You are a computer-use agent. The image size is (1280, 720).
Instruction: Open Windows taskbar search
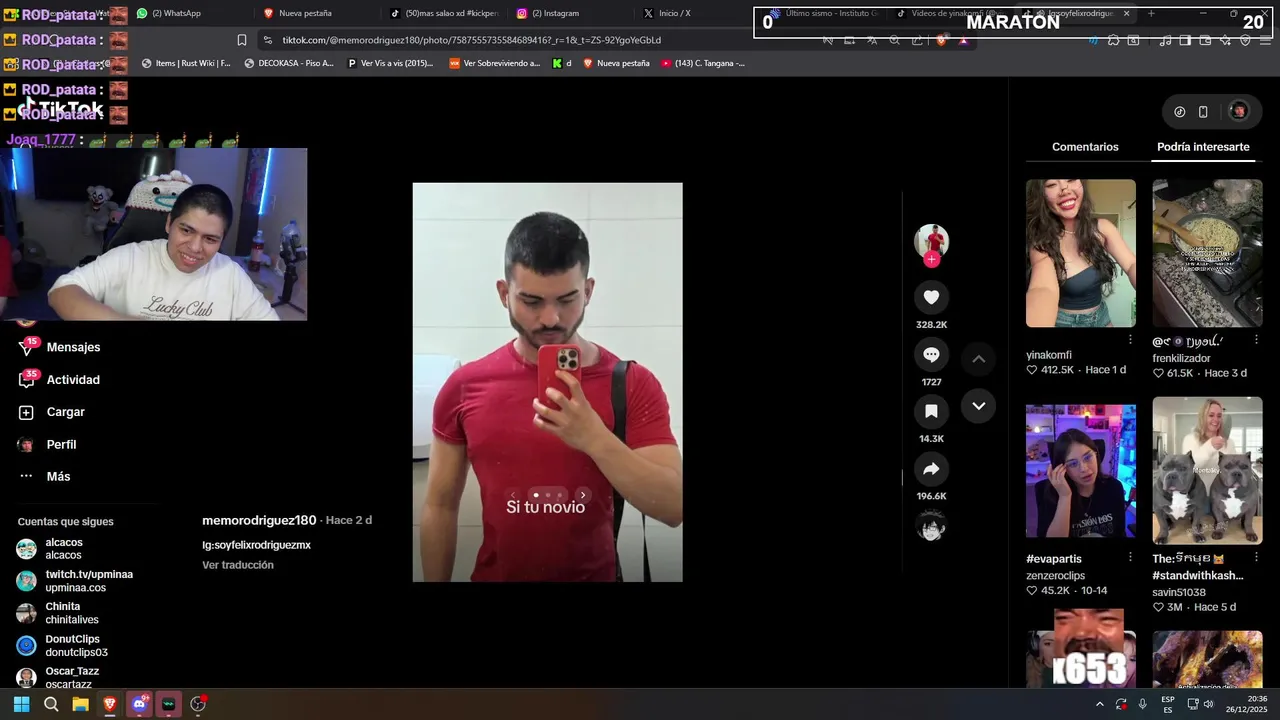click(x=51, y=704)
